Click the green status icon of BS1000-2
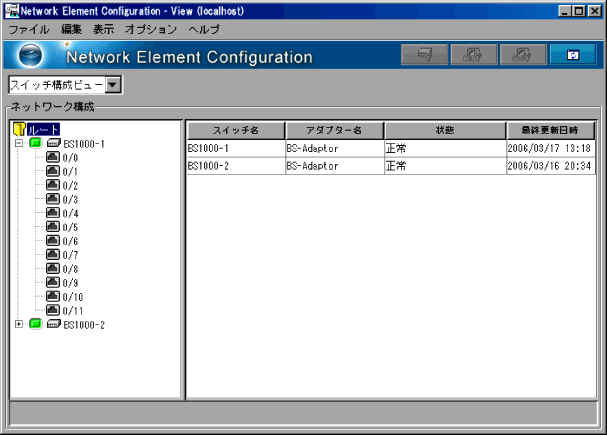 (36, 325)
